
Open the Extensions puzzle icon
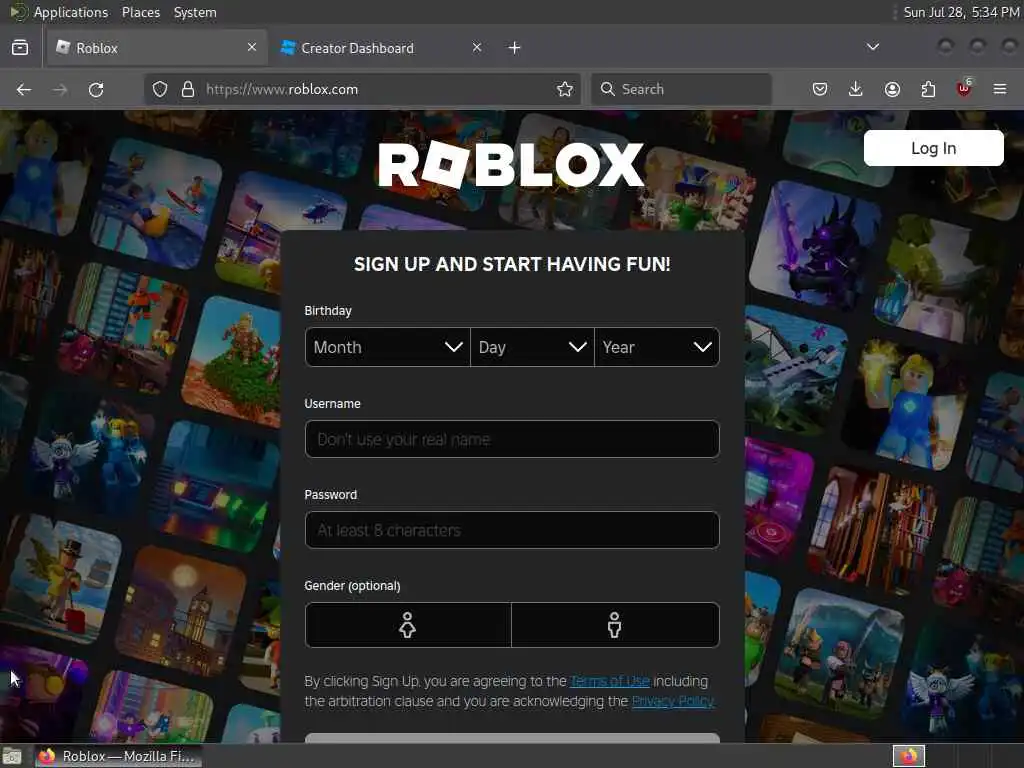pyautogui.click(x=928, y=89)
